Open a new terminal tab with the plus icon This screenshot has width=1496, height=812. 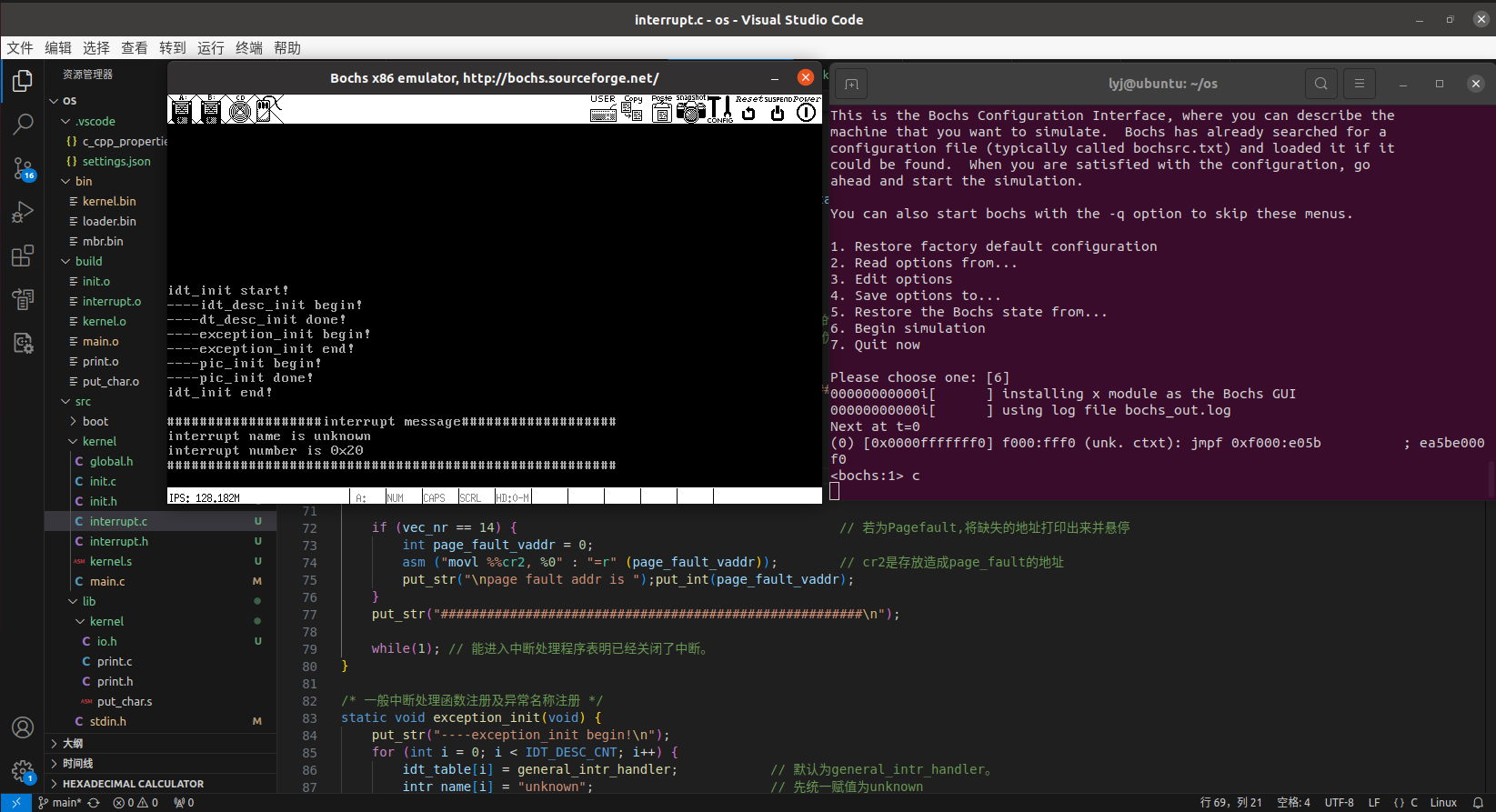coord(851,84)
